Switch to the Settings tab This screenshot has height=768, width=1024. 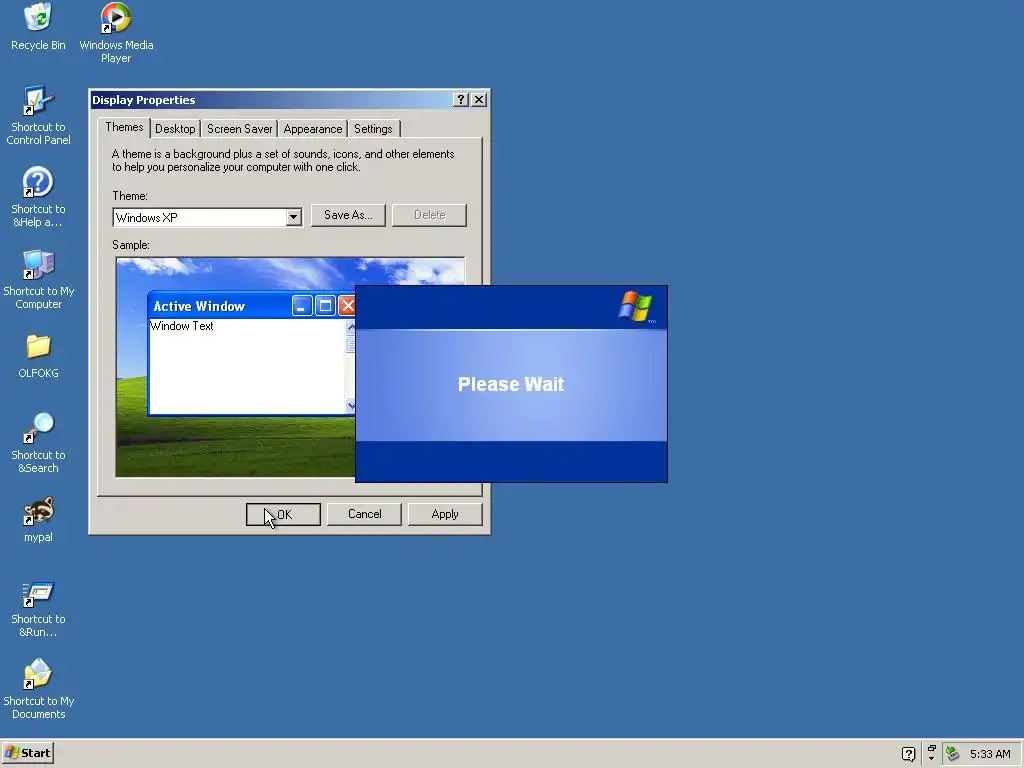374,129
